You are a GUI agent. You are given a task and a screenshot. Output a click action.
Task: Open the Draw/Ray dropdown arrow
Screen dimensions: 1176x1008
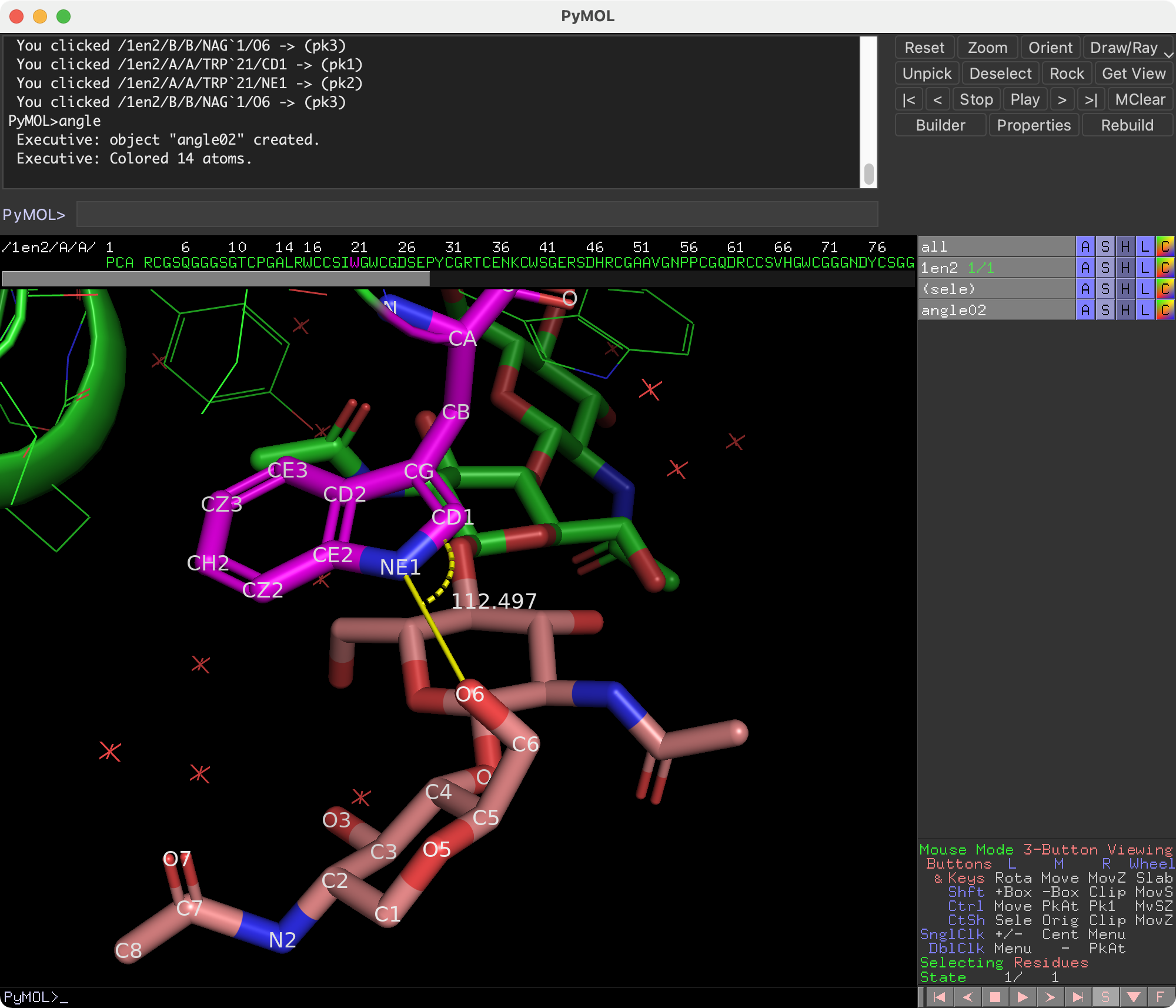pos(1169,54)
